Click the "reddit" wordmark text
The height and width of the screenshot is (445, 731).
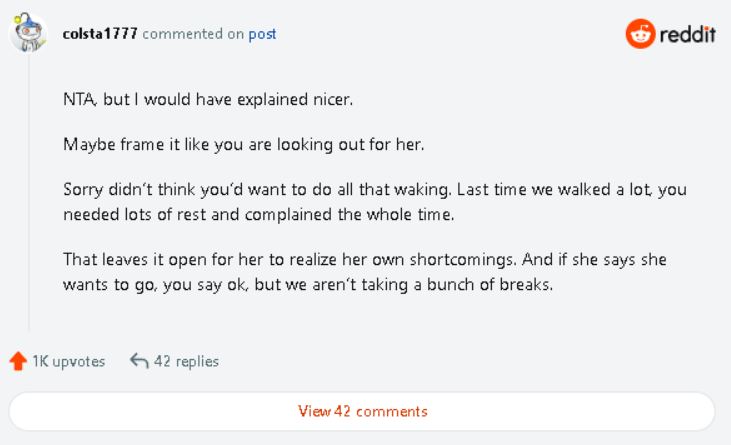[x=687, y=34]
